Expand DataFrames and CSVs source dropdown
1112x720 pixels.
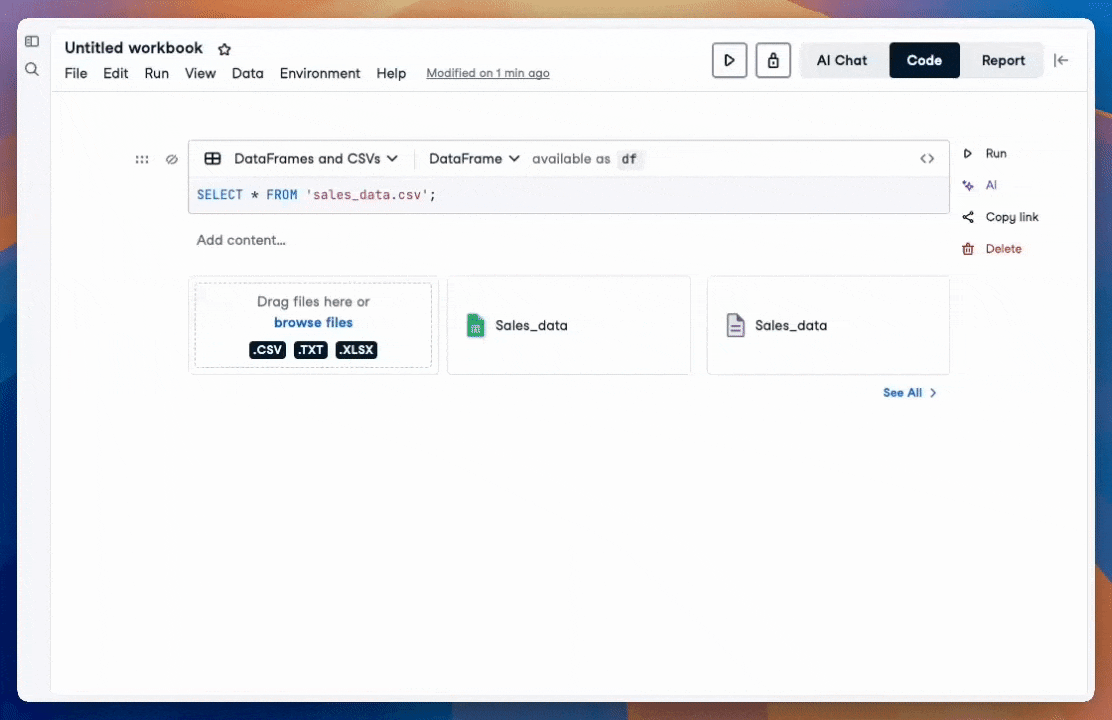coord(316,159)
